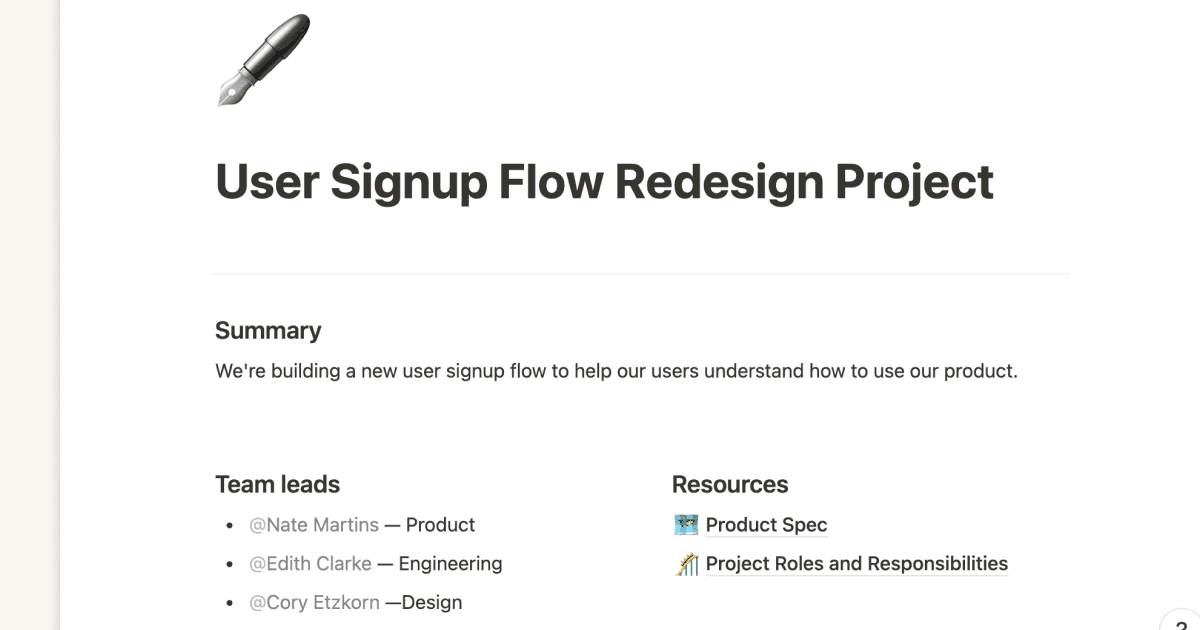Select the horizontal divider below the title
This screenshot has width=1200, height=630.
641,273
